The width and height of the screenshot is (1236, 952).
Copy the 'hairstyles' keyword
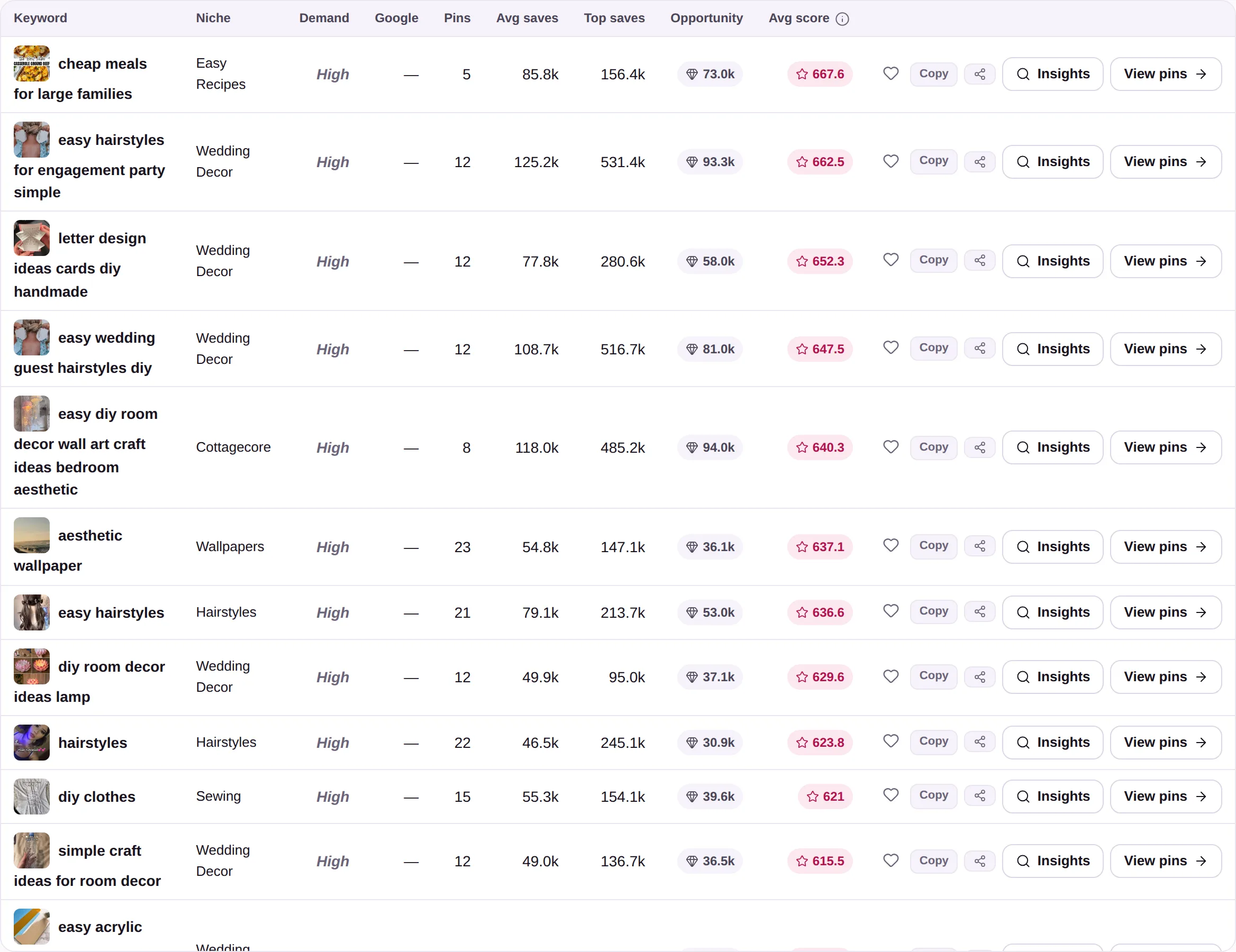tap(933, 742)
